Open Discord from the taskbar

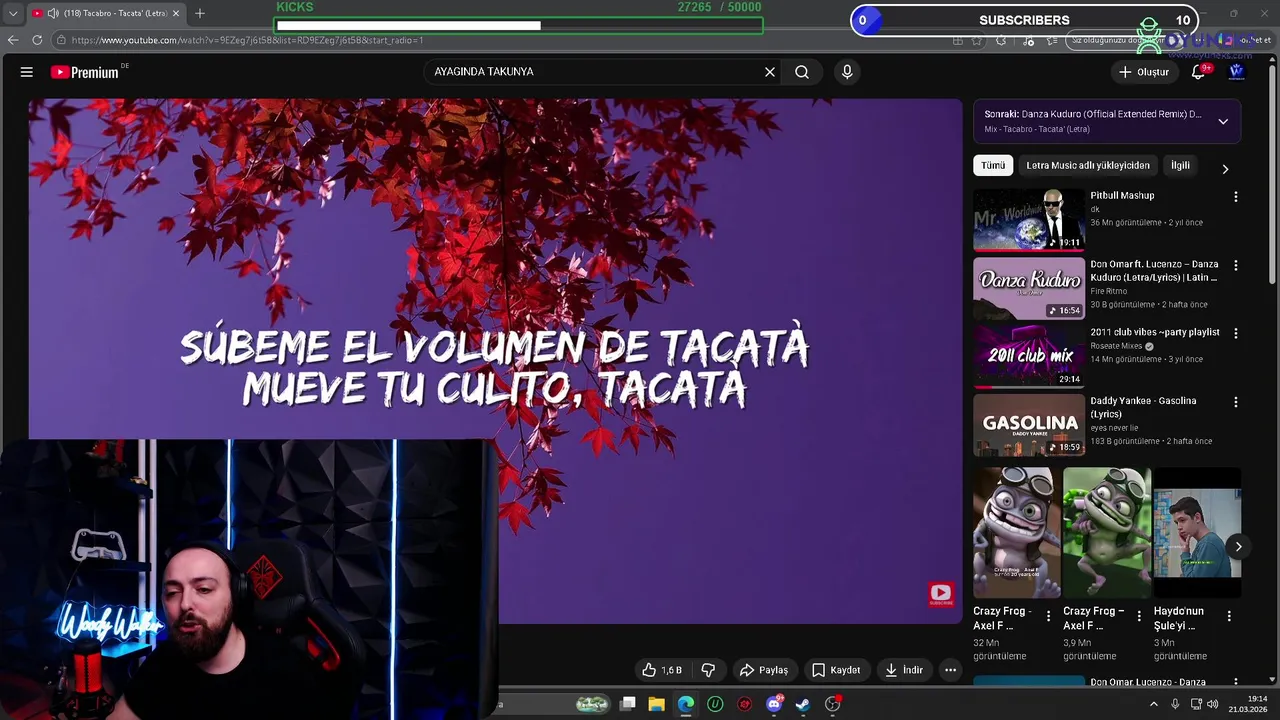774,704
